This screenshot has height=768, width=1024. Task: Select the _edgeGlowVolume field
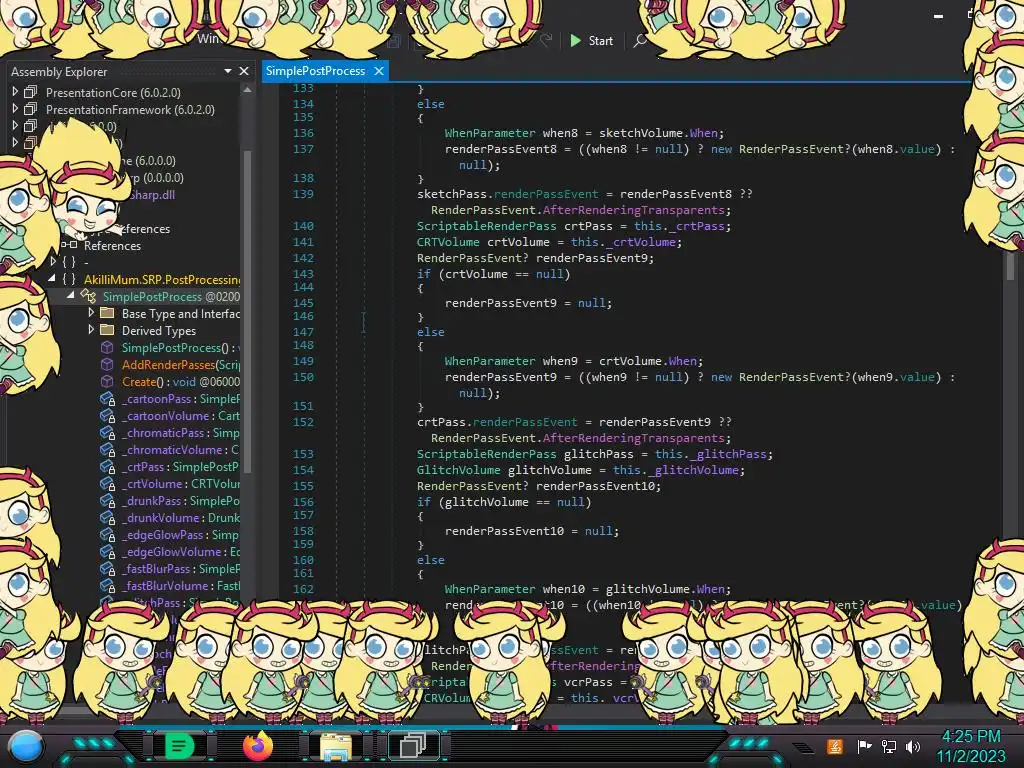point(180,551)
